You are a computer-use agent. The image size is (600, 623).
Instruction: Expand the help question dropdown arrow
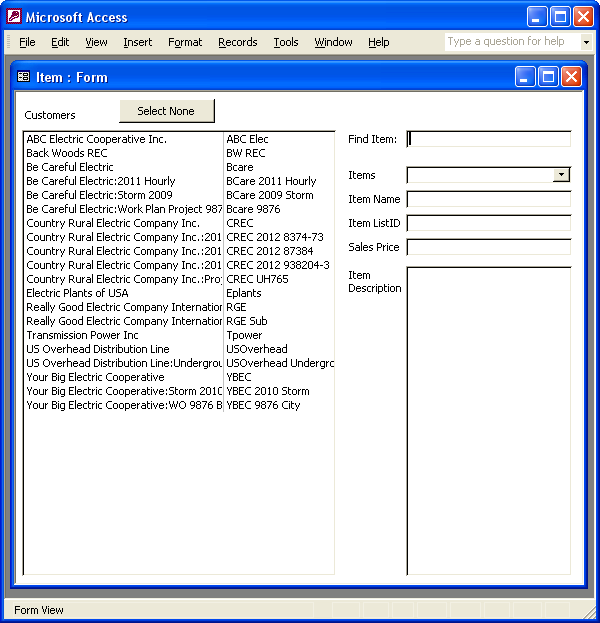click(586, 42)
